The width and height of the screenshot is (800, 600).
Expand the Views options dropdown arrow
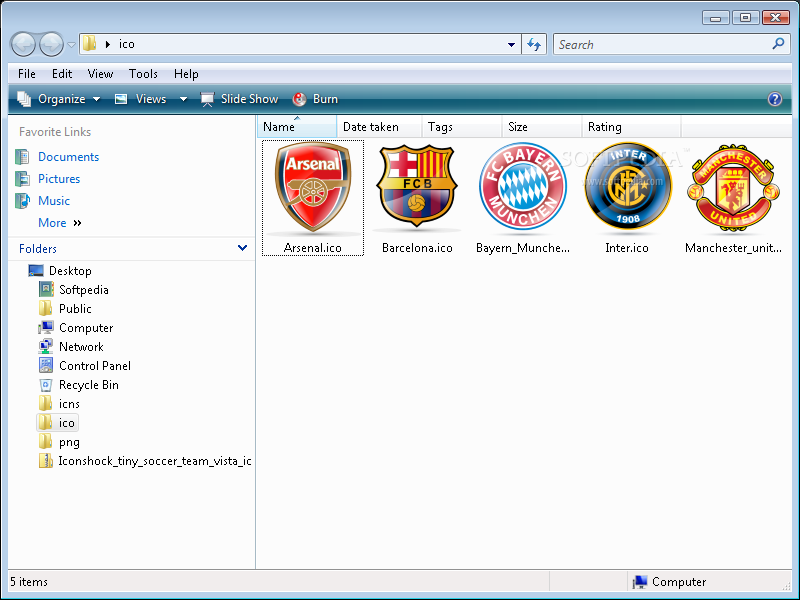[183, 99]
